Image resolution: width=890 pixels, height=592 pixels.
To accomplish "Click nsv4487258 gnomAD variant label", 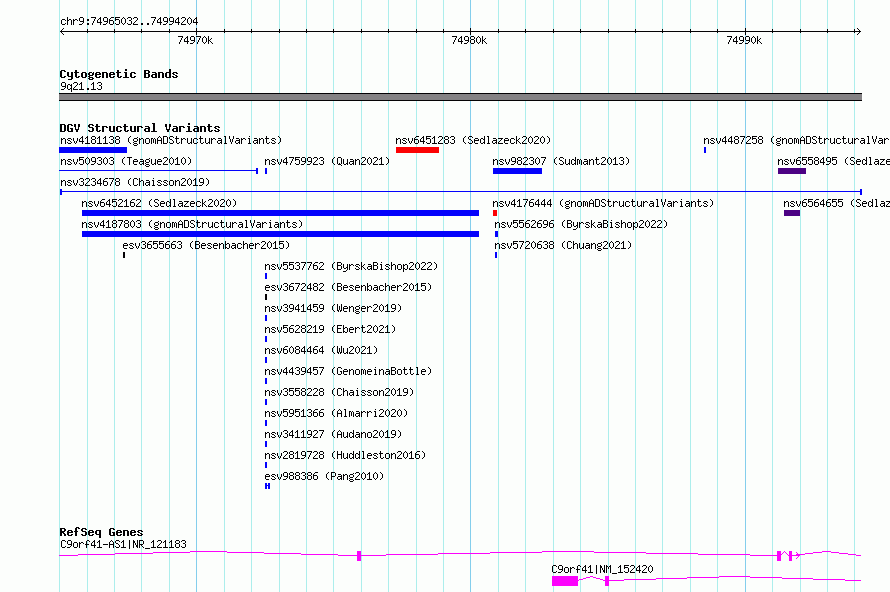I will click(x=796, y=140).
